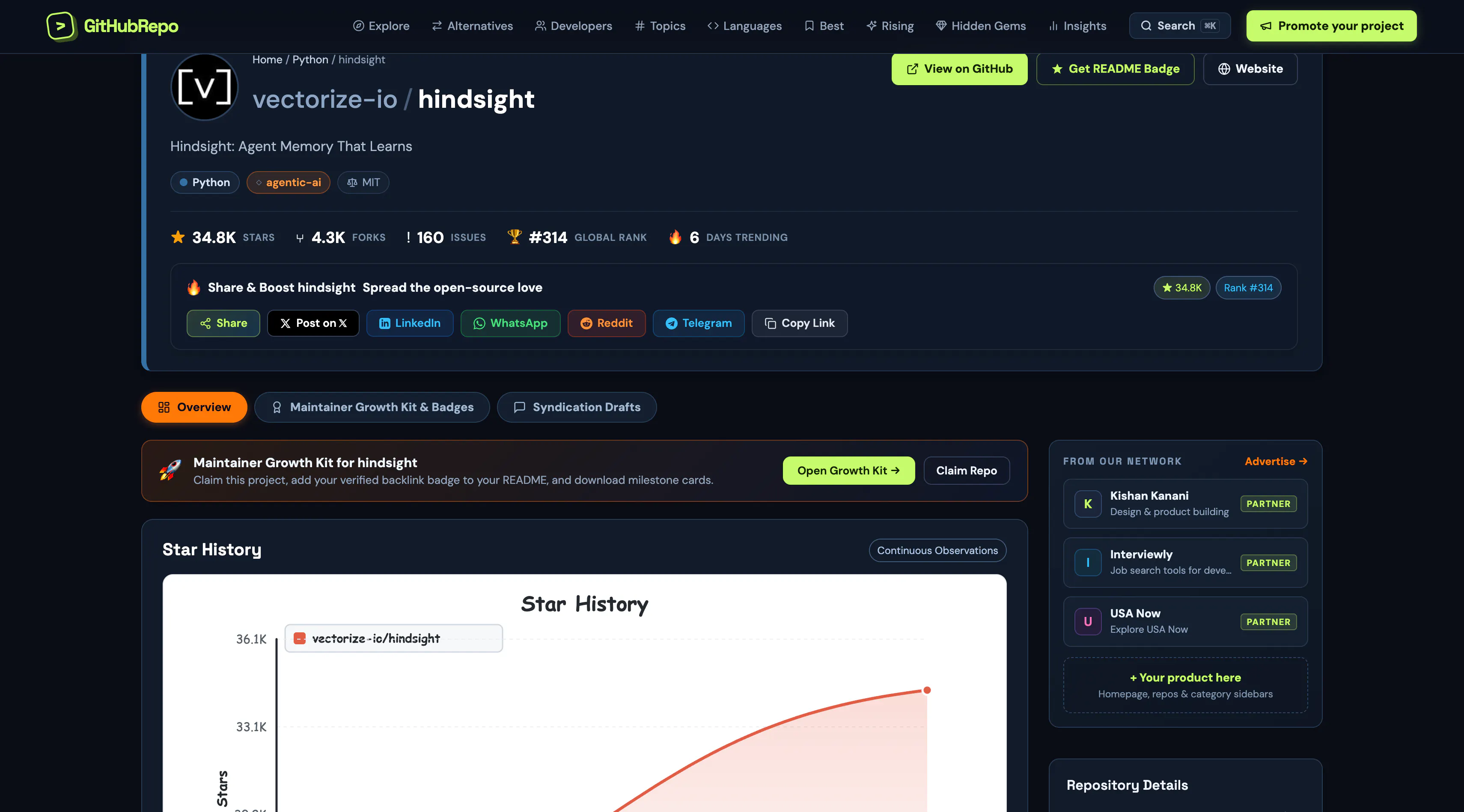The width and height of the screenshot is (1464, 812).
Task: Open the Insights nav item
Action: 1077,26
